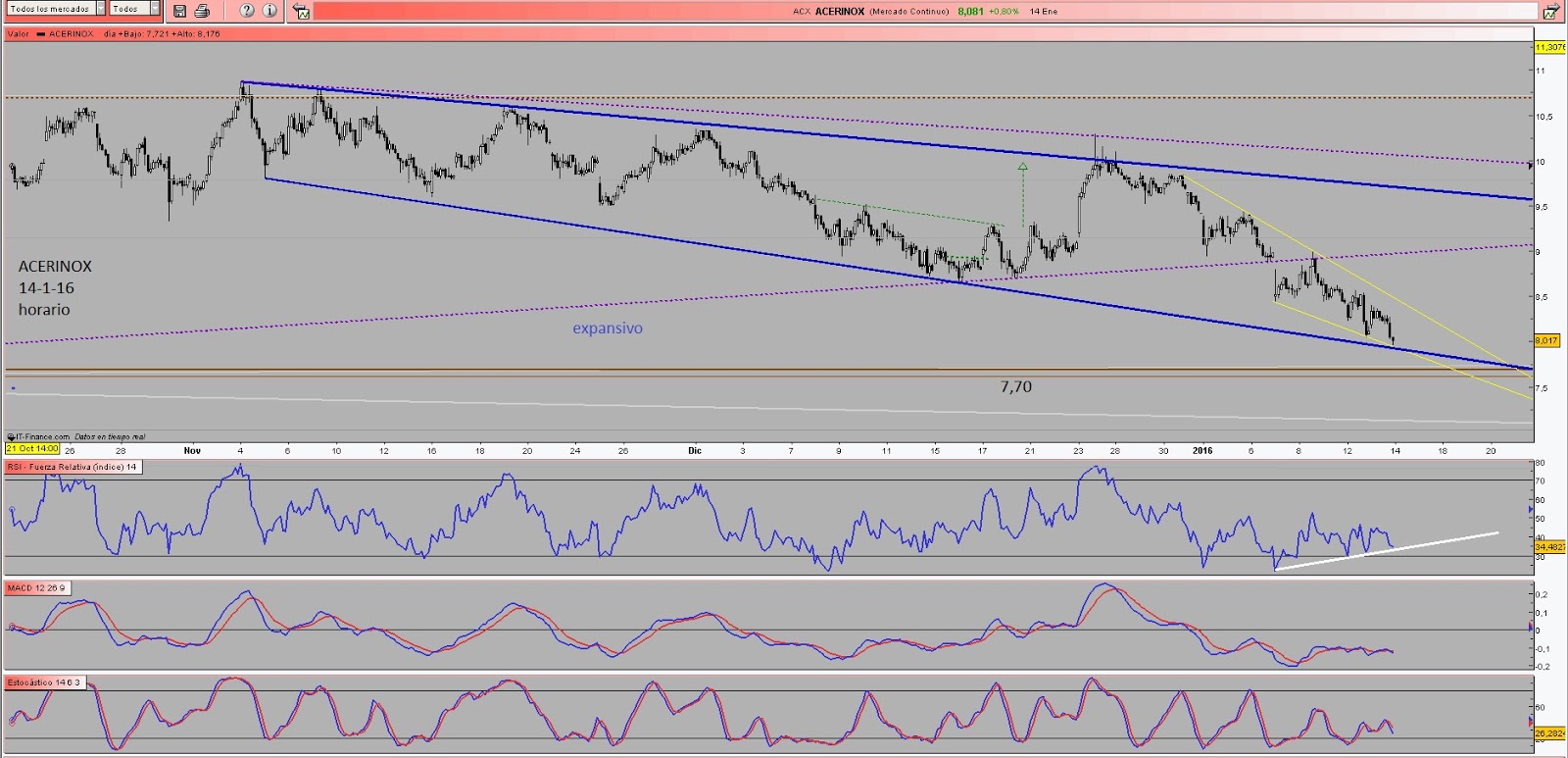The height and width of the screenshot is (758, 1568).
Task: Select the 'Valor ACERINOX' price panel label
Action: (50, 33)
